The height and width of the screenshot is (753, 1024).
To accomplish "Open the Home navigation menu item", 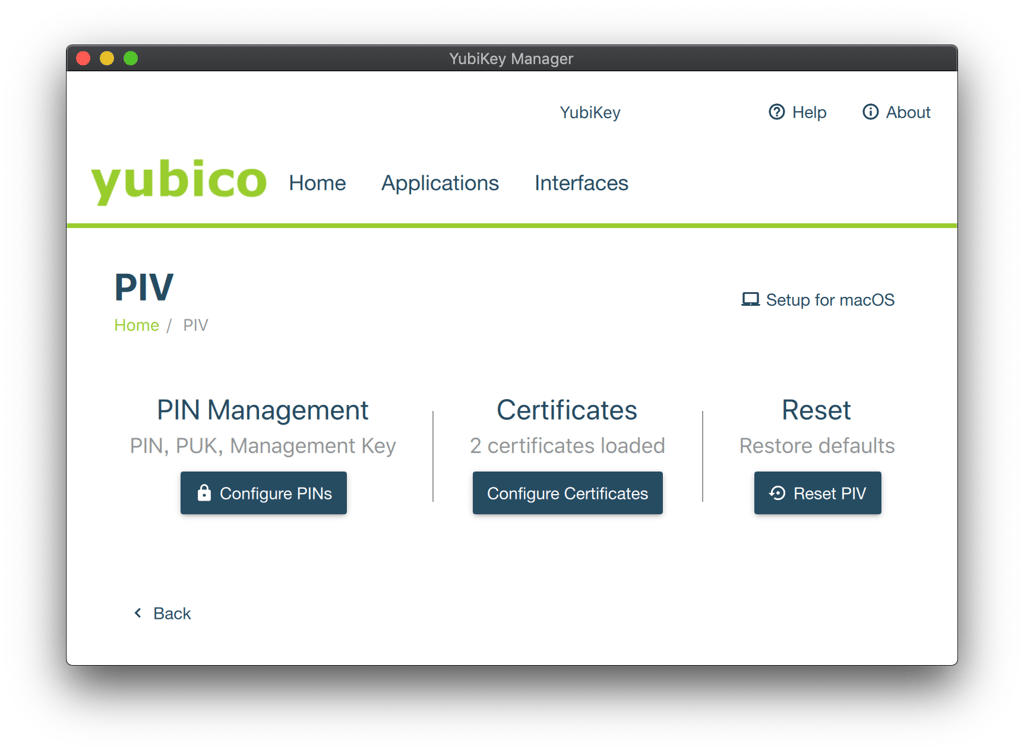I will (317, 183).
